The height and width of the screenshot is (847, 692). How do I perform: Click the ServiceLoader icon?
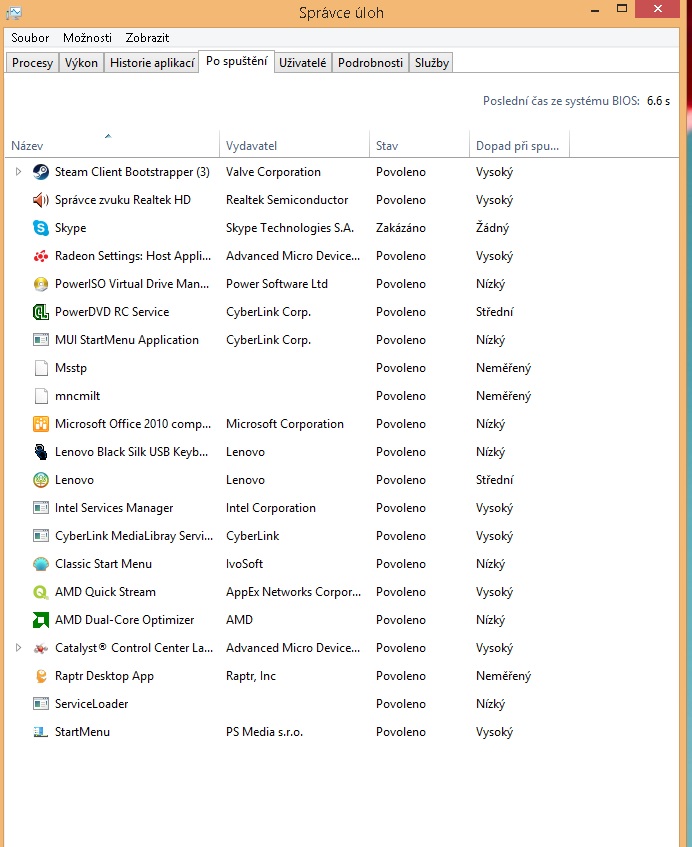tap(41, 704)
